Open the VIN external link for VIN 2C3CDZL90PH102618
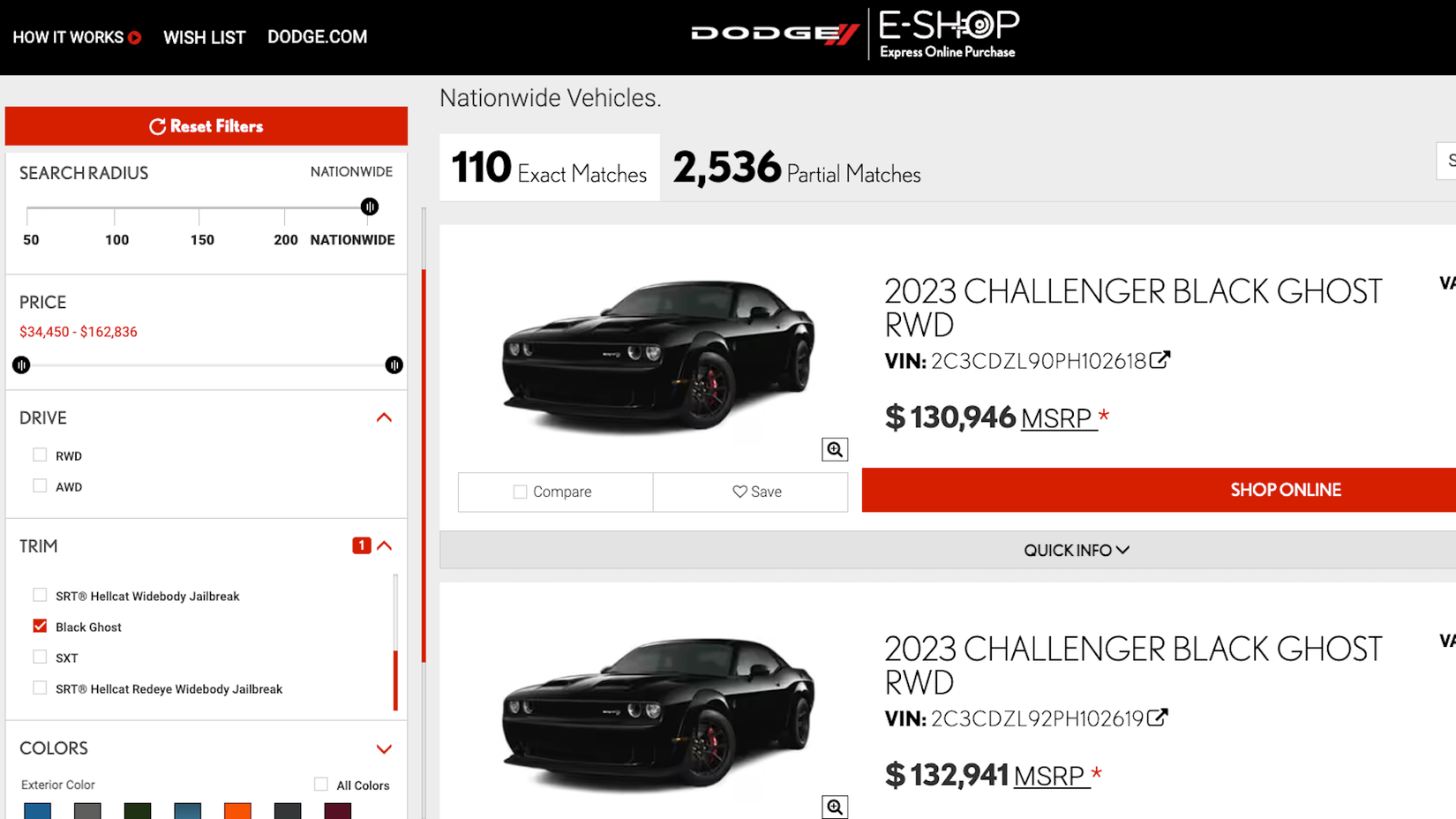The width and height of the screenshot is (1456, 819). click(x=1163, y=358)
